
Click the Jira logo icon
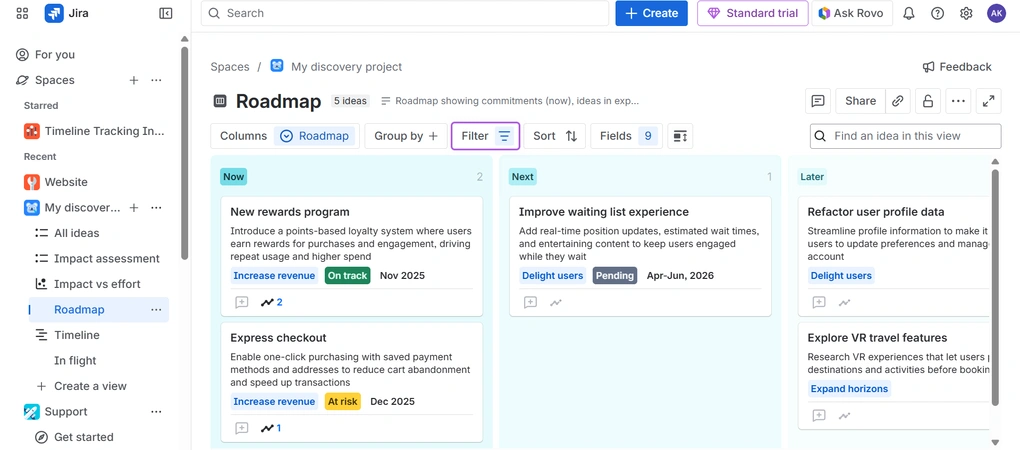coord(54,13)
